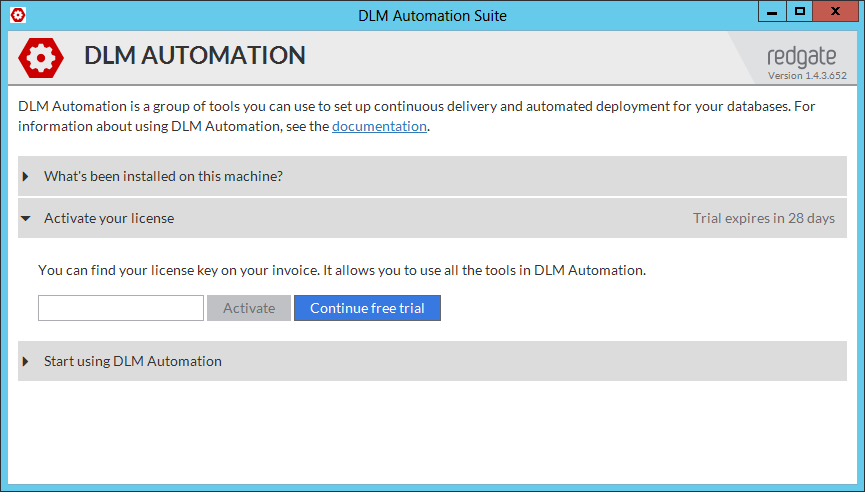Click the "DLM AUTOMATION" heading text
The image size is (865, 492).
(x=195, y=56)
